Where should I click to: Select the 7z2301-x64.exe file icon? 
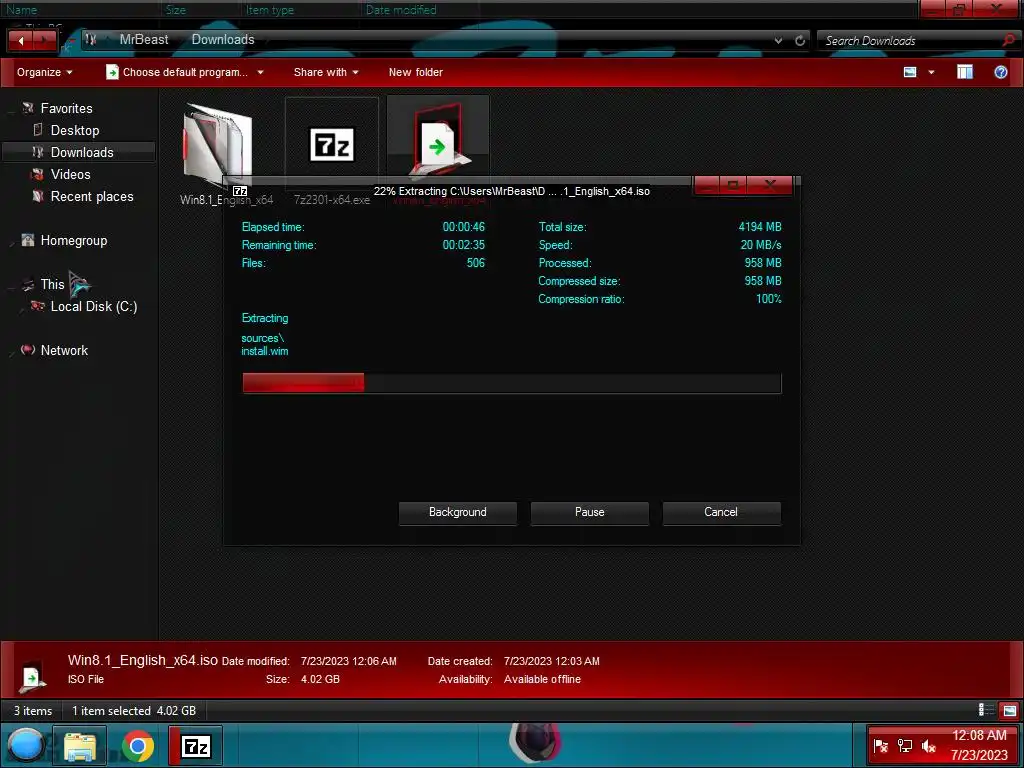click(x=332, y=144)
